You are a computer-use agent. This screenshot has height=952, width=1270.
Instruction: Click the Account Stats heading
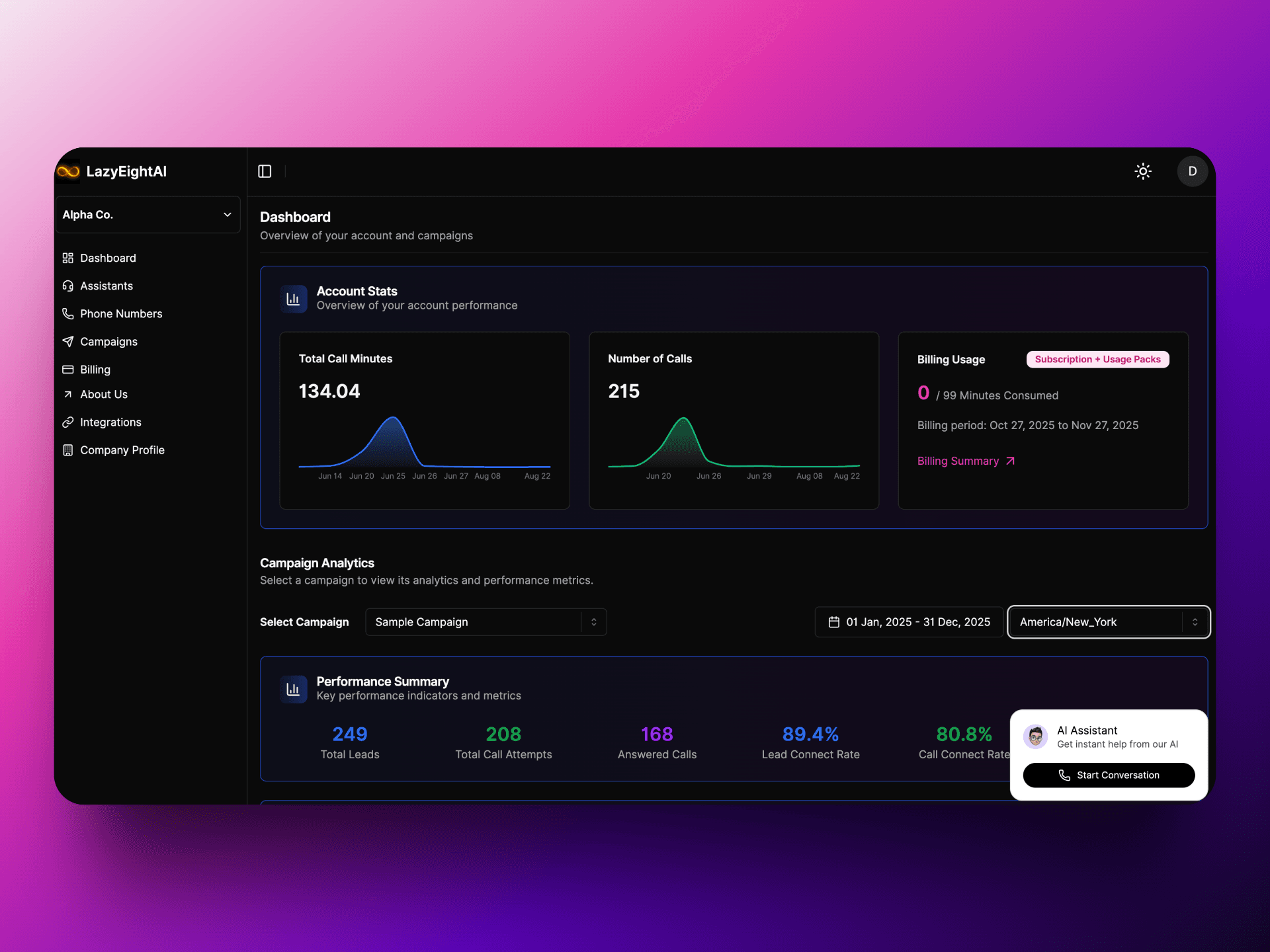[357, 291]
